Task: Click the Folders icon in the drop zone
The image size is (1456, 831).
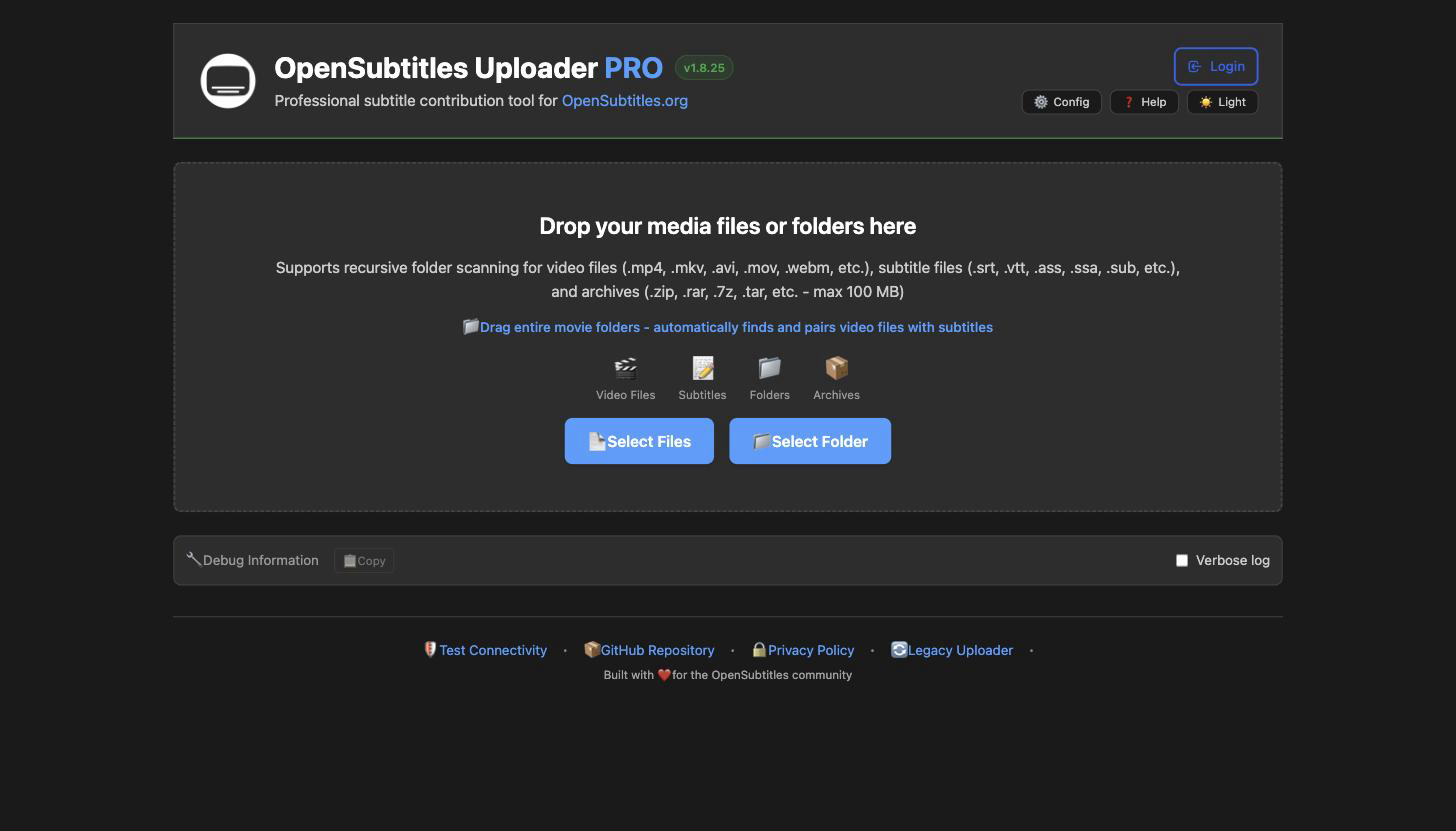Action: [769, 369]
